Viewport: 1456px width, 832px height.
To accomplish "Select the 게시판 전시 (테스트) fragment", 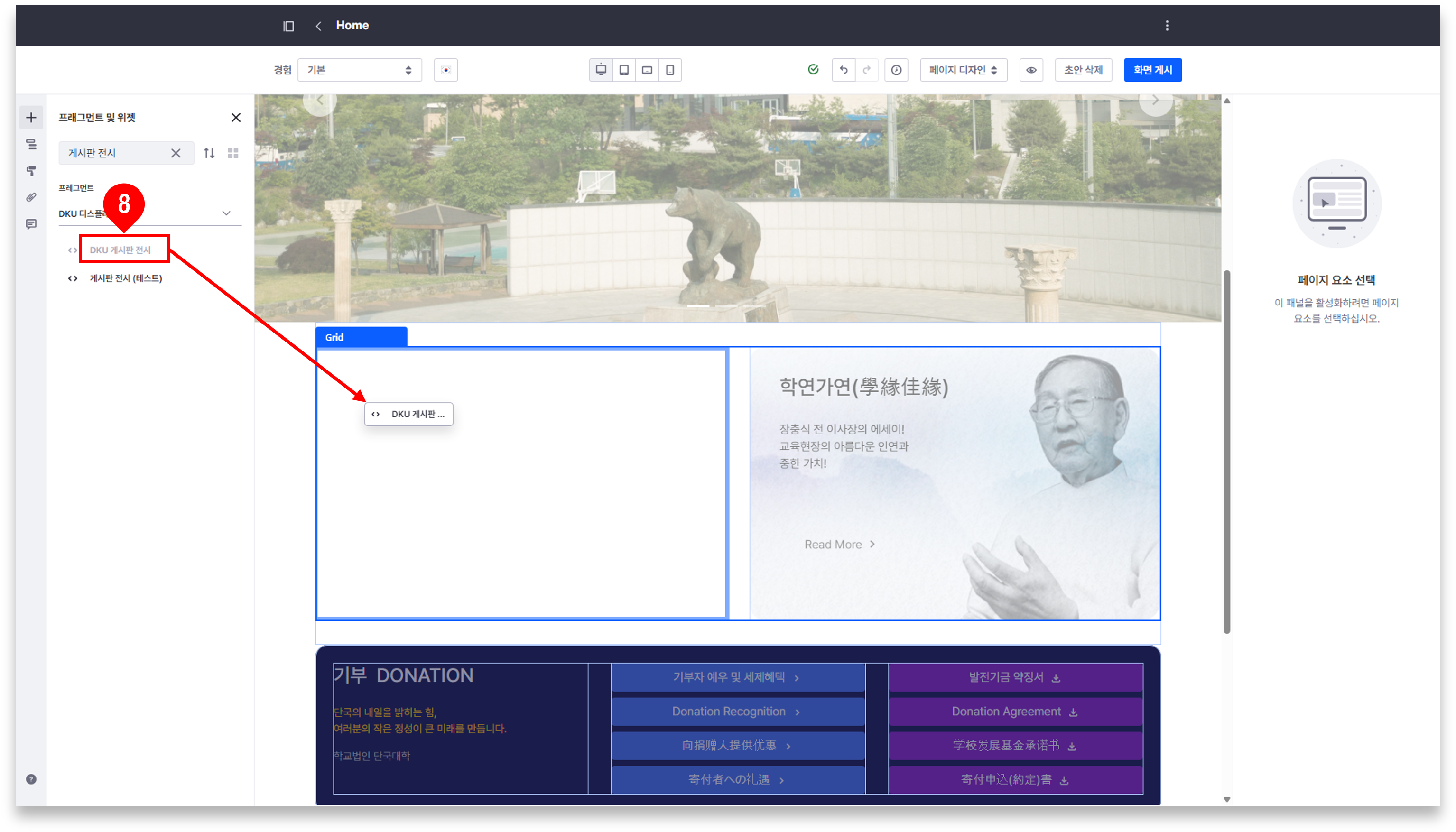I will (126, 278).
